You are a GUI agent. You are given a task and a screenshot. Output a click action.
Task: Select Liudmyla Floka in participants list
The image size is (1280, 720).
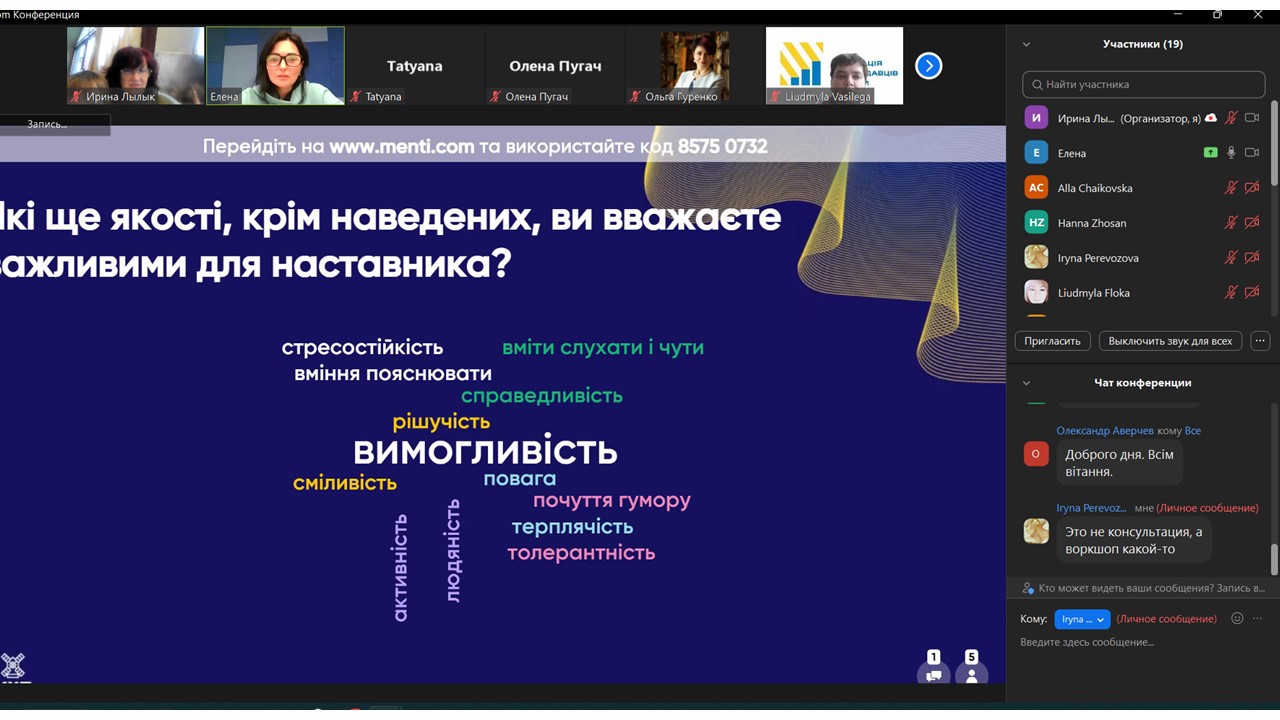(x=1093, y=293)
